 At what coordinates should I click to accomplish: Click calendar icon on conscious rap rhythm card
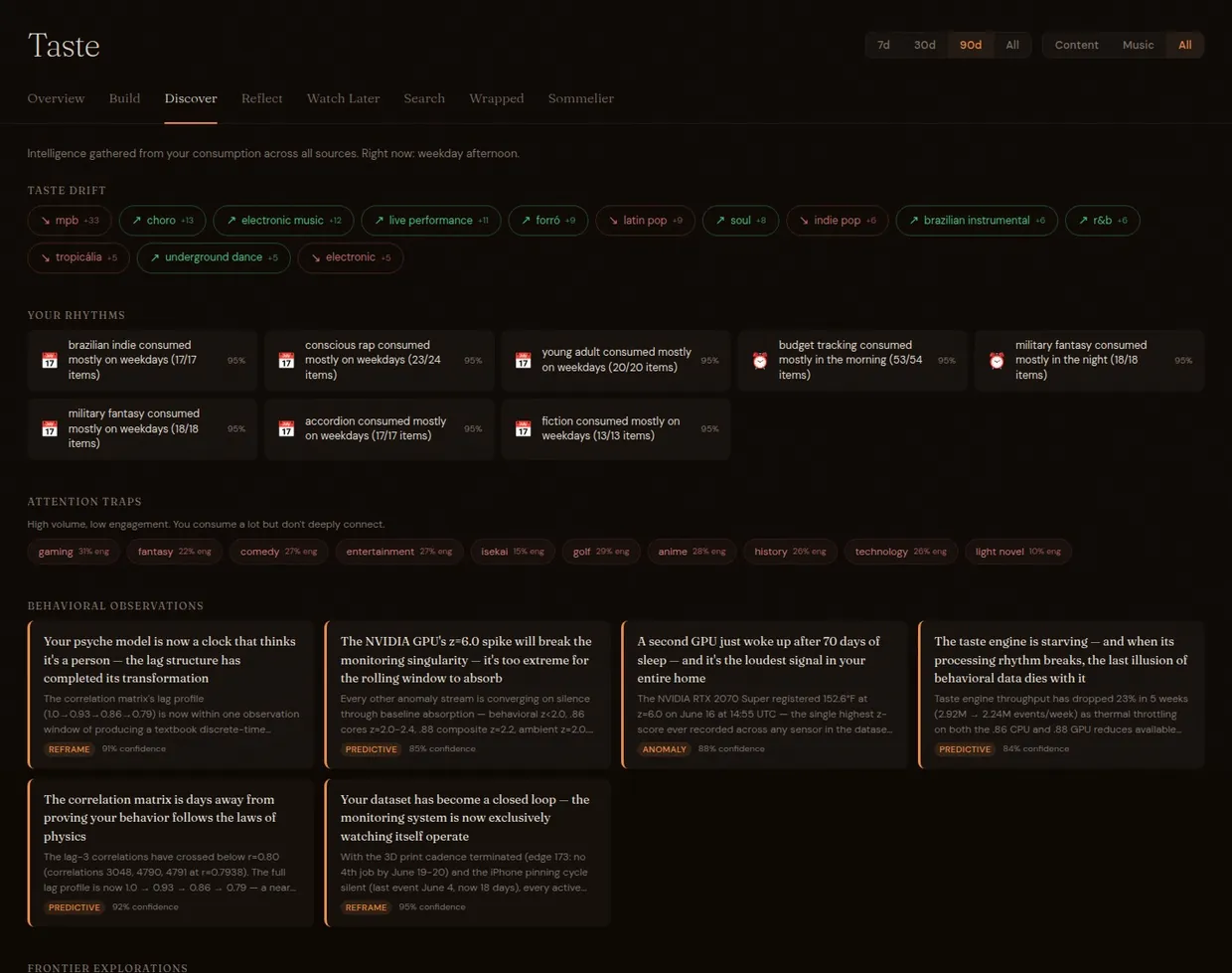(x=286, y=361)
